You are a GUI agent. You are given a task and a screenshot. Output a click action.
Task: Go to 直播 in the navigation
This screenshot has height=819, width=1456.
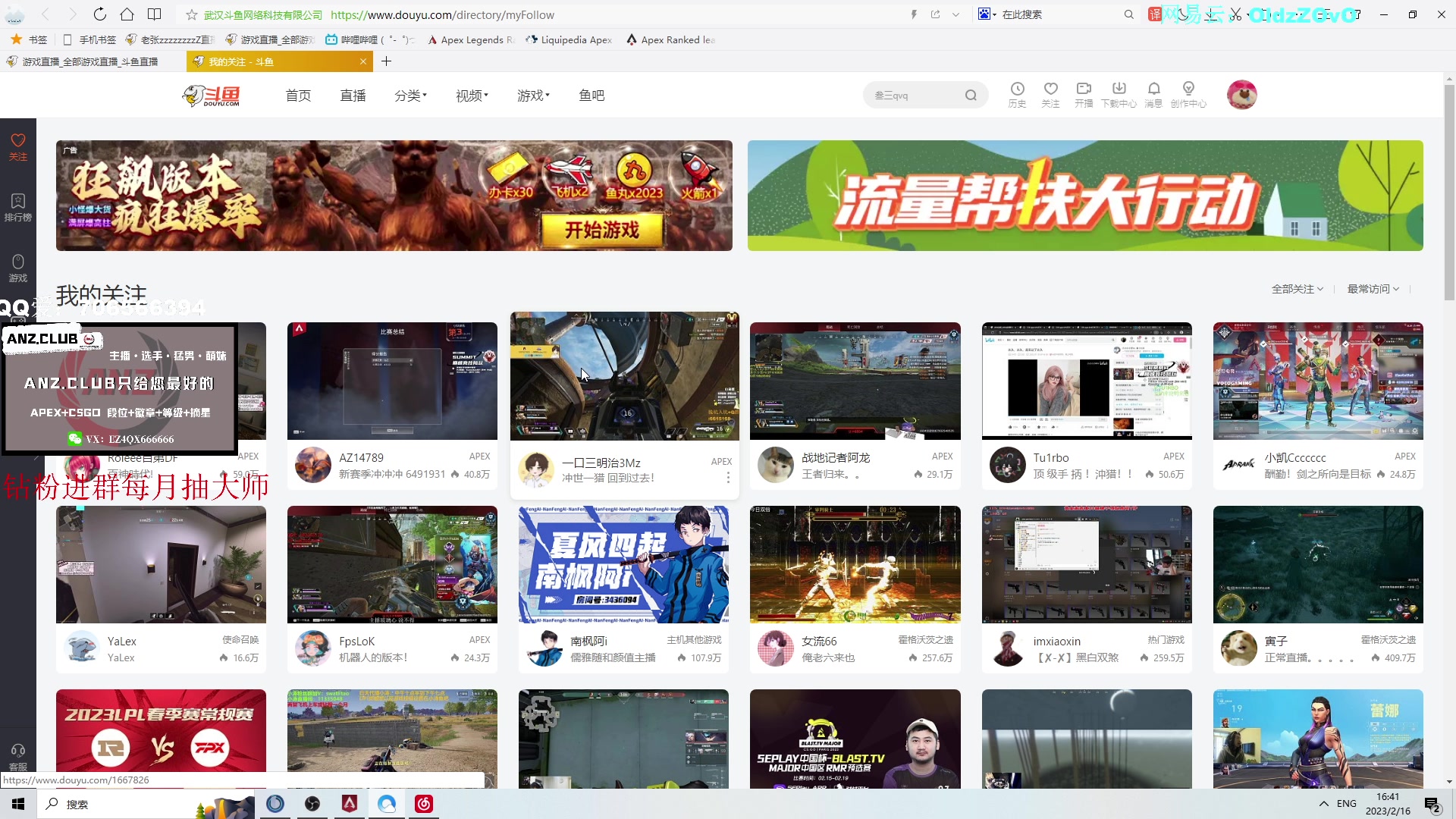[x=353, y=96]
